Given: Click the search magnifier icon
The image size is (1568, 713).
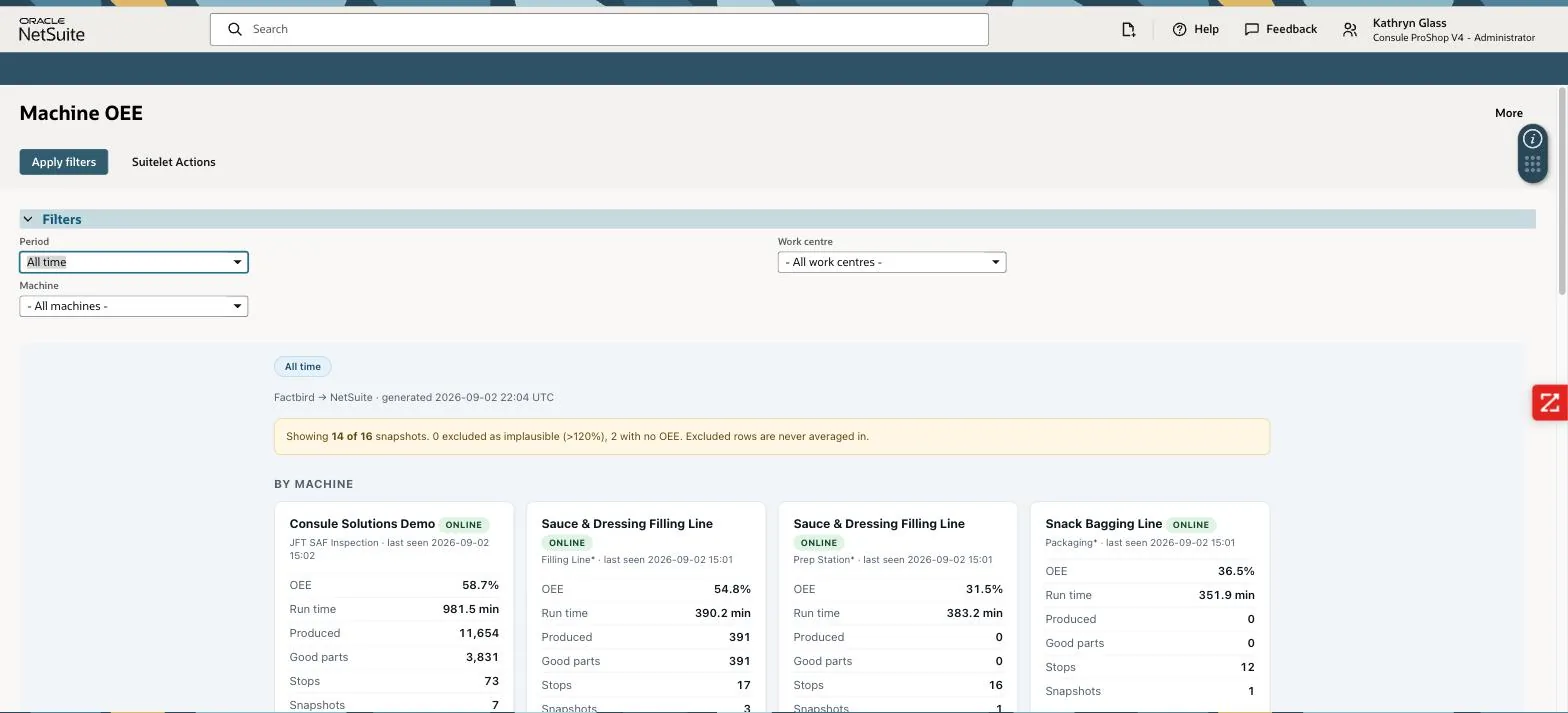Looking at the screenshot, I should 235,29.
